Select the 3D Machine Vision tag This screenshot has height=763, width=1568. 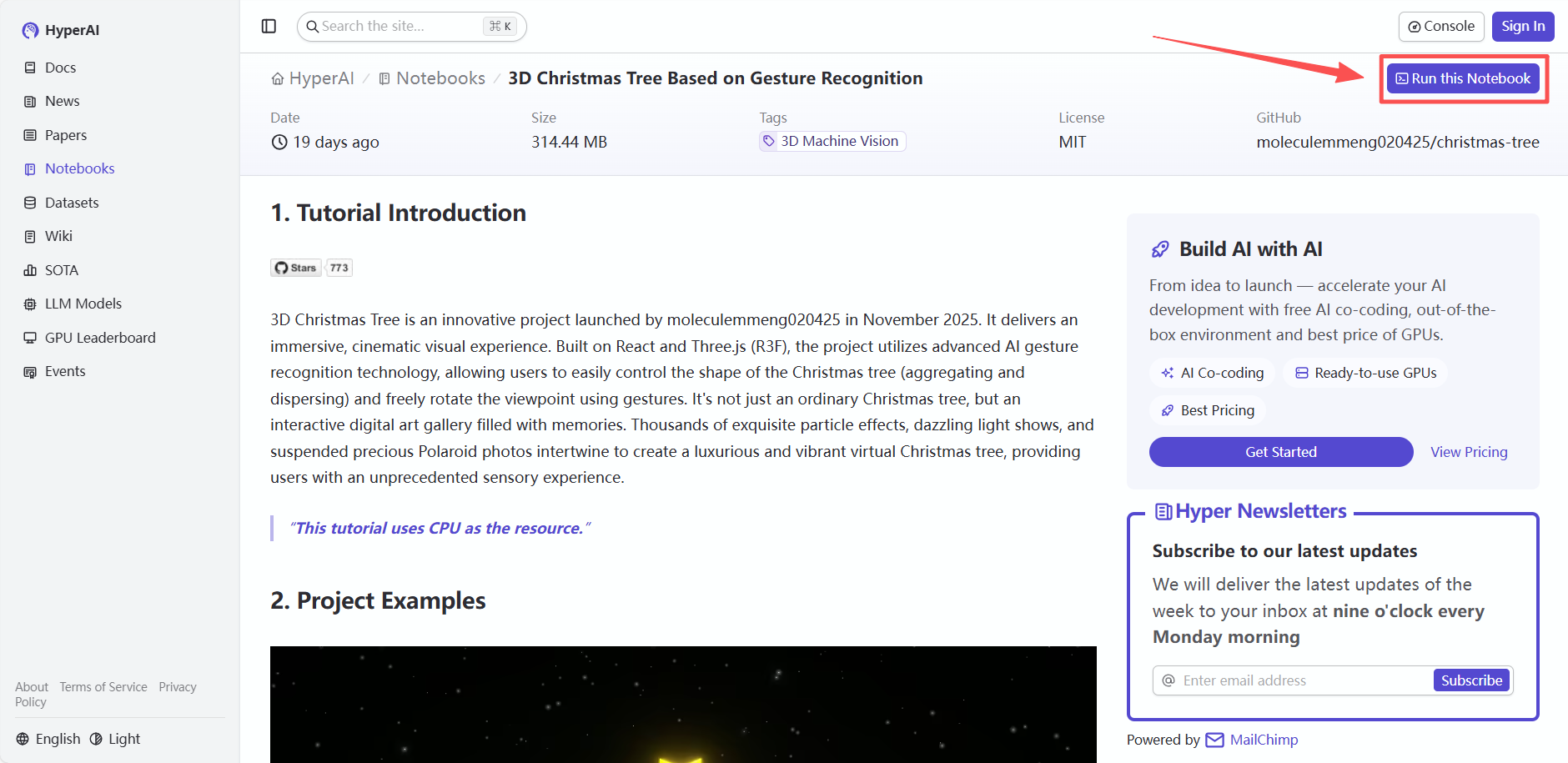tap(832, 142)
